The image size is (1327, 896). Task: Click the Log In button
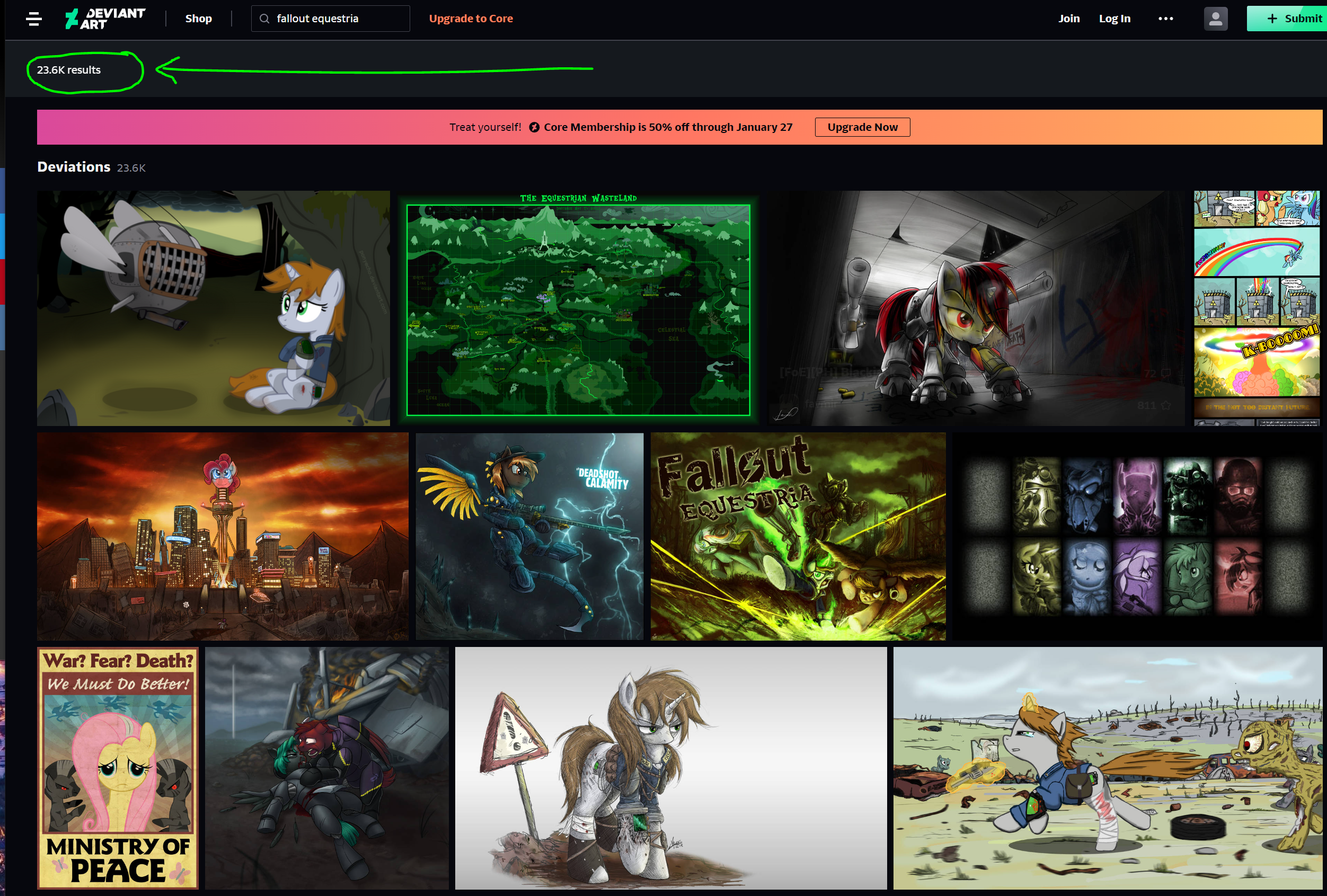click(1114, 19)
